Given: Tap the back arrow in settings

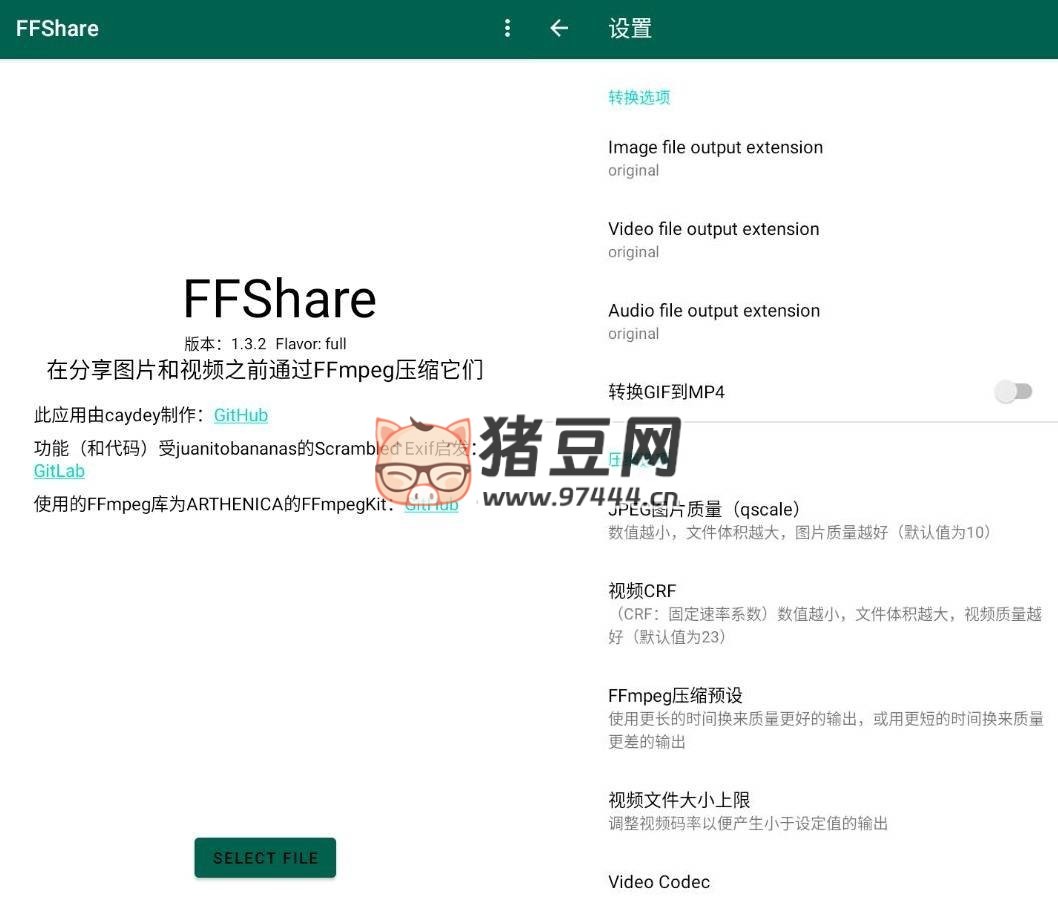Looking at the screenshot, I should click(x=559, y=28).
